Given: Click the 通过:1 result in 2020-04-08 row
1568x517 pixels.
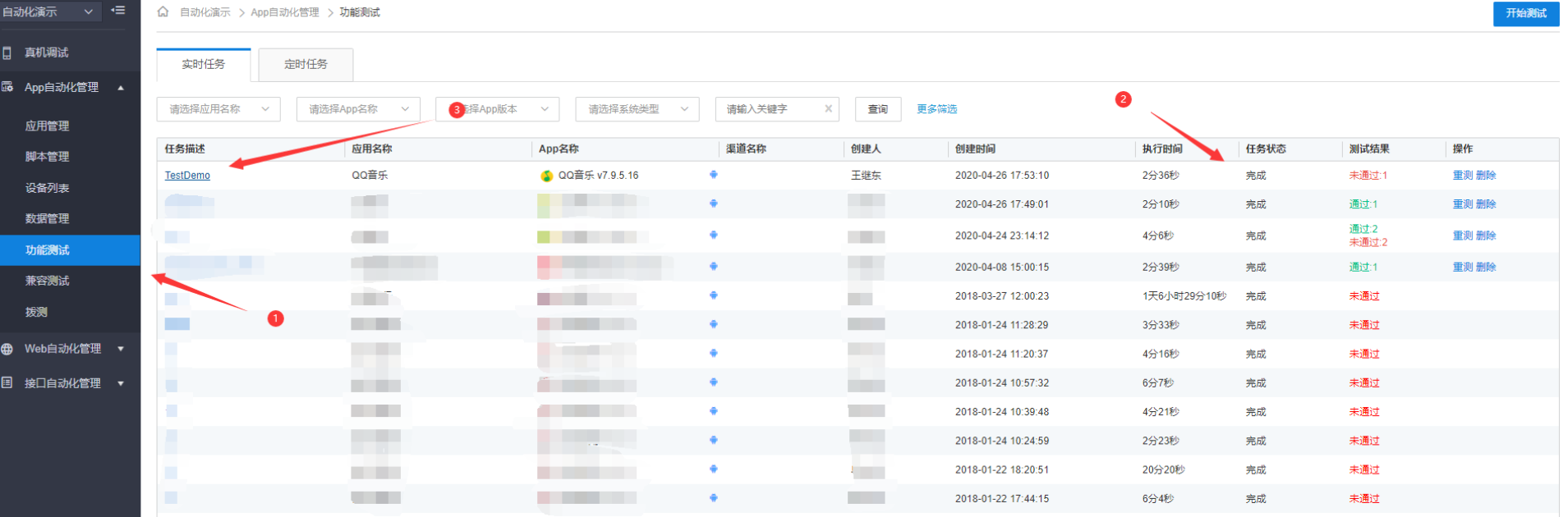Looking at the screenshot, I should tap(1363, 268).
